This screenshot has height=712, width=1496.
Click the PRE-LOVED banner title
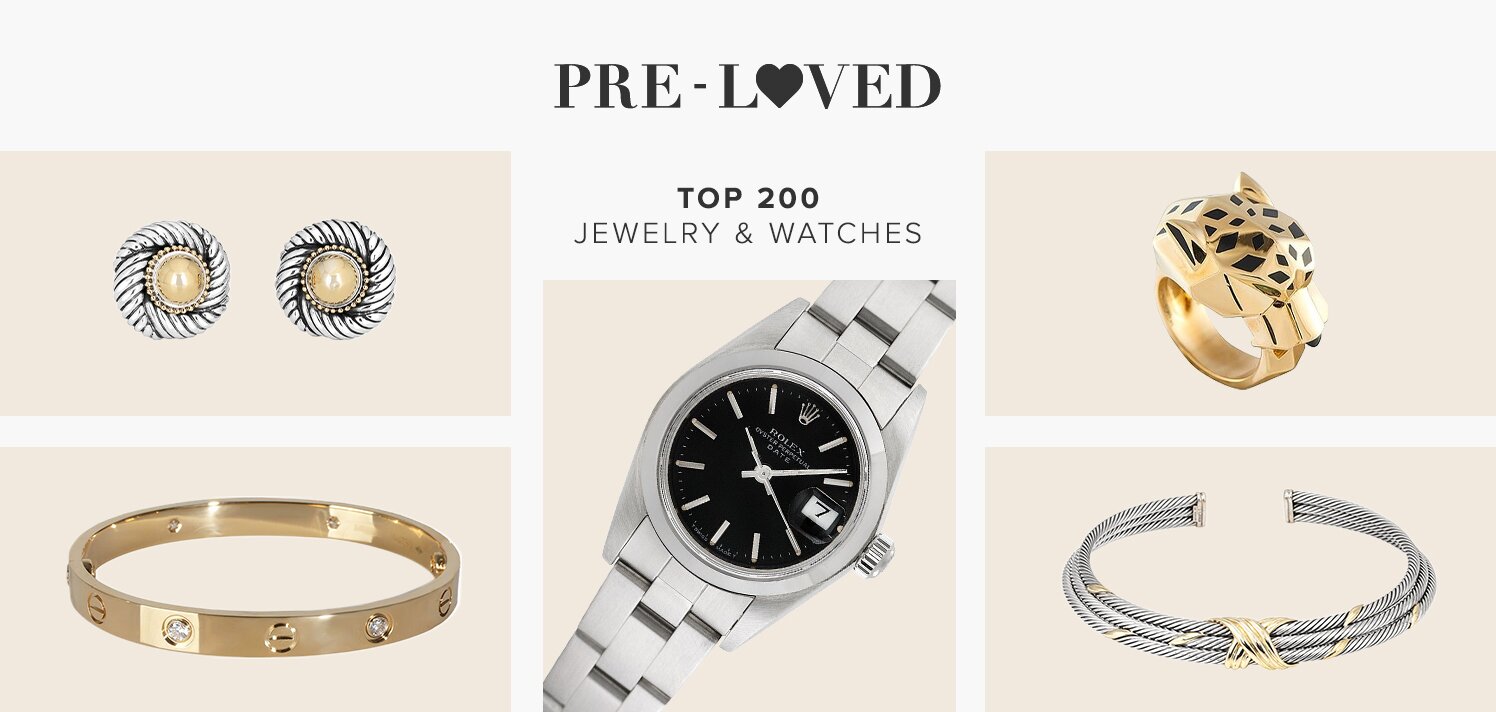(x=748, y=86)
